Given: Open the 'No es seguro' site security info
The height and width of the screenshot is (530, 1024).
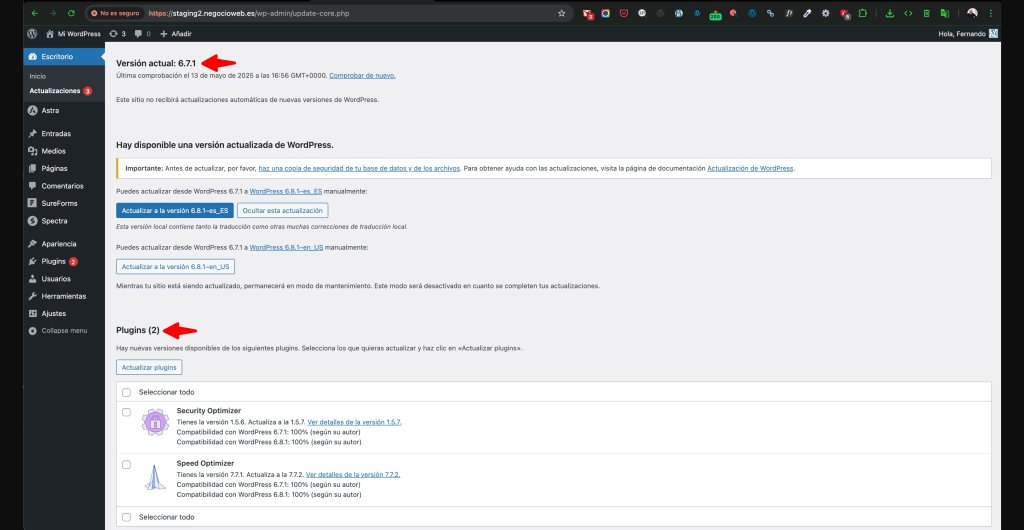Looking at the screenshot, I should tap(115, 13).
